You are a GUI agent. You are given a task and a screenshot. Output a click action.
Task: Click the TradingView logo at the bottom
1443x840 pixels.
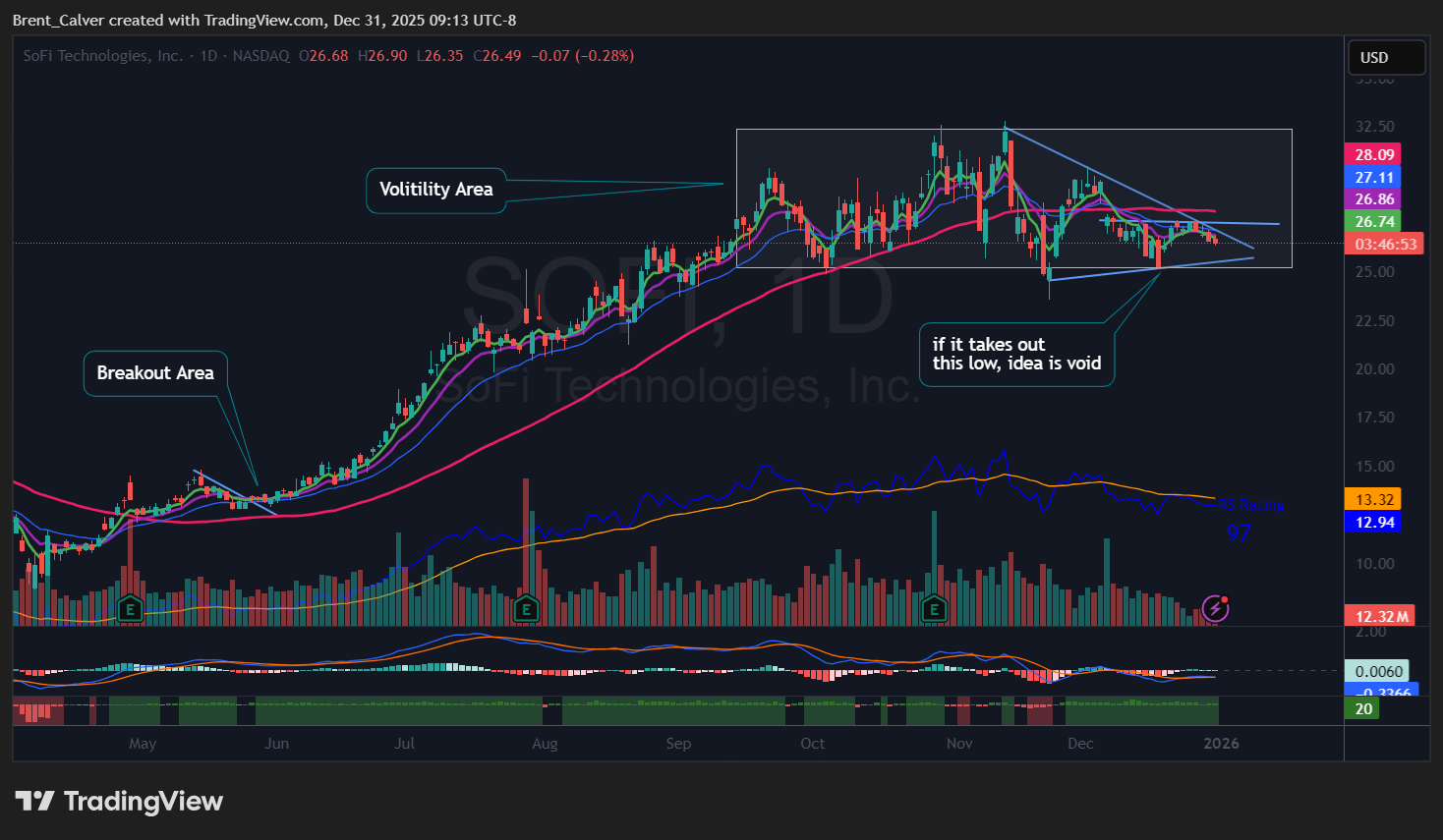[119, 802]
